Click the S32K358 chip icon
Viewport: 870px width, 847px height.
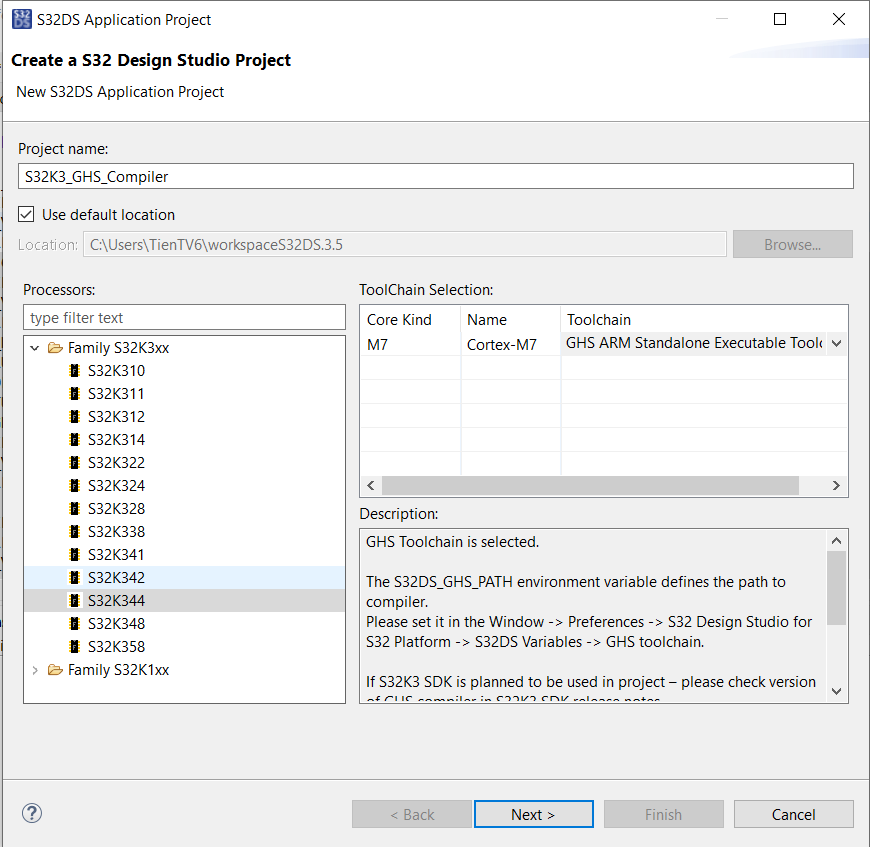pos(74,647)
